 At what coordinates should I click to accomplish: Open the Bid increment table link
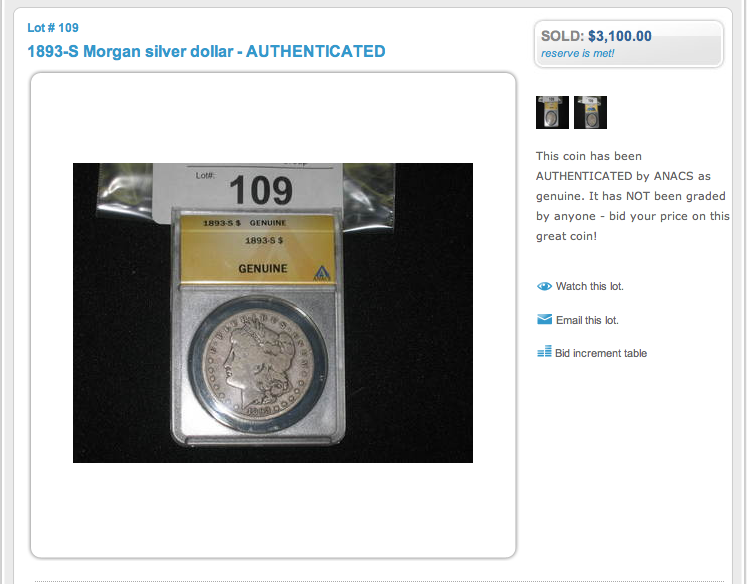coord(601,353)
